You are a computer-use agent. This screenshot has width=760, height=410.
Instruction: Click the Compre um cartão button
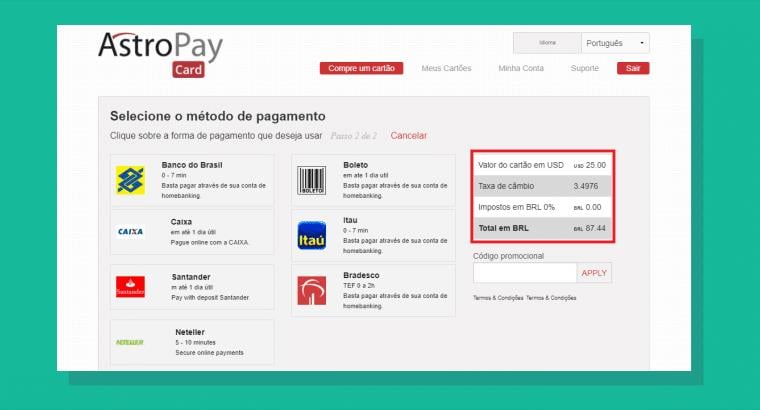click(361, 68)
